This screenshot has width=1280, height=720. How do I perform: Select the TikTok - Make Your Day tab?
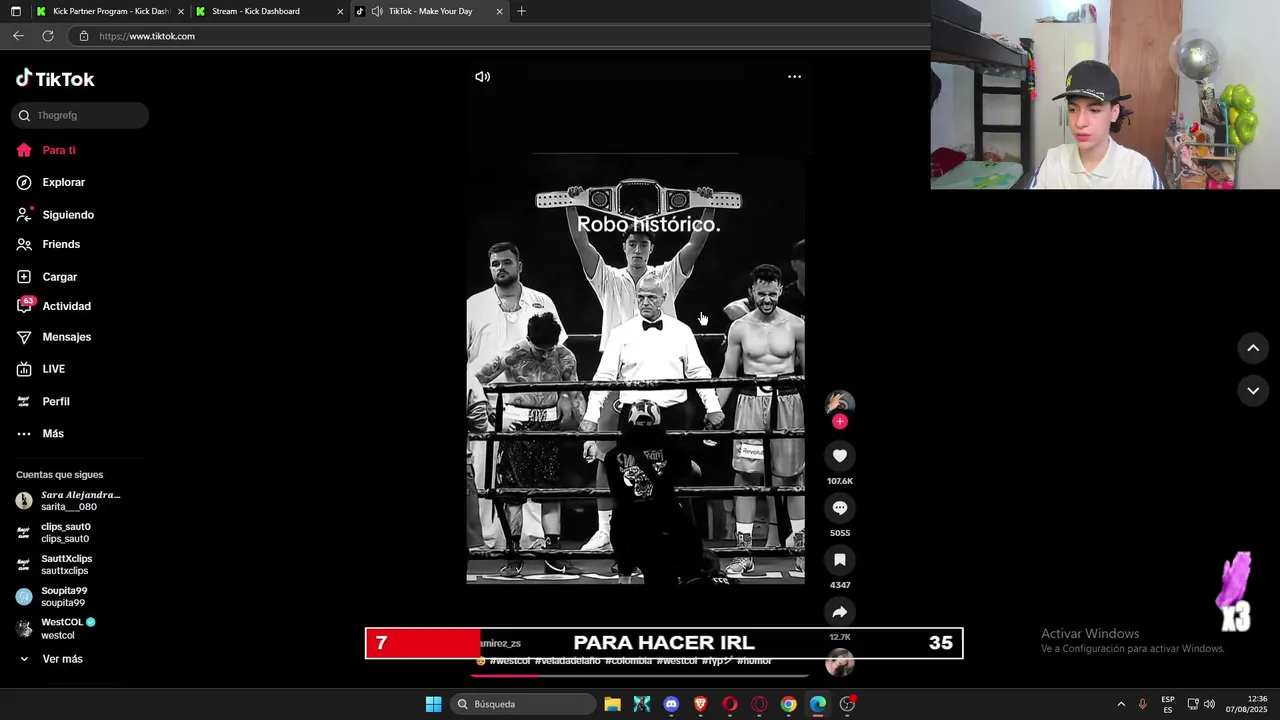(430, 11)
